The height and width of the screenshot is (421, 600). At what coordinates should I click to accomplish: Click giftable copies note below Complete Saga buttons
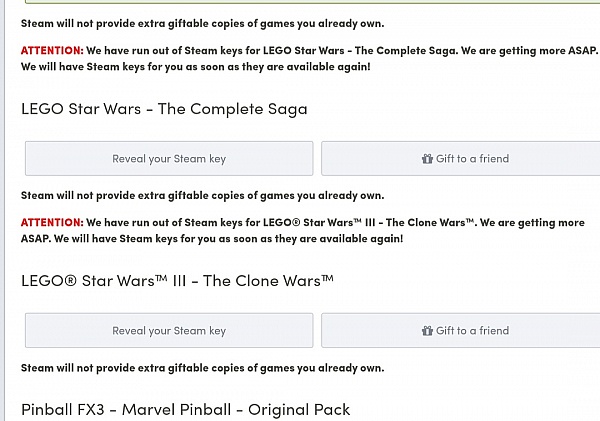(202, 196)
